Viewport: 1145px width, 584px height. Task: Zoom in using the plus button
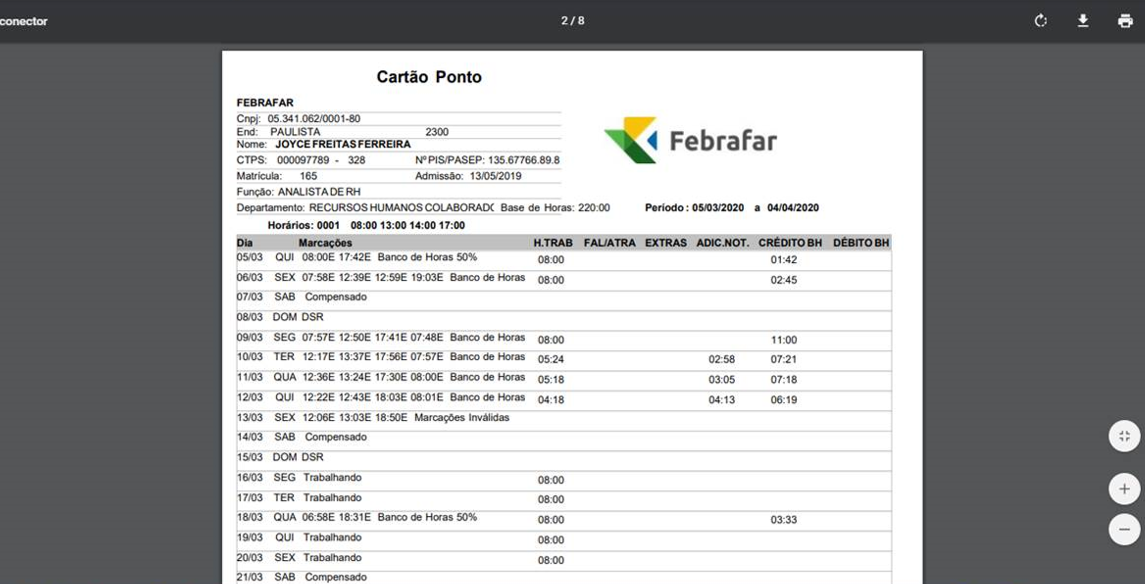tap(1124, 489)
